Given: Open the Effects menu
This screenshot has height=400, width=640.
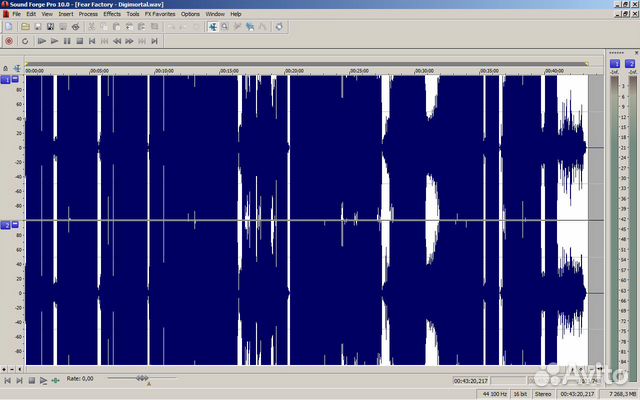Looking at the screenshot, I should pos(112,14).
